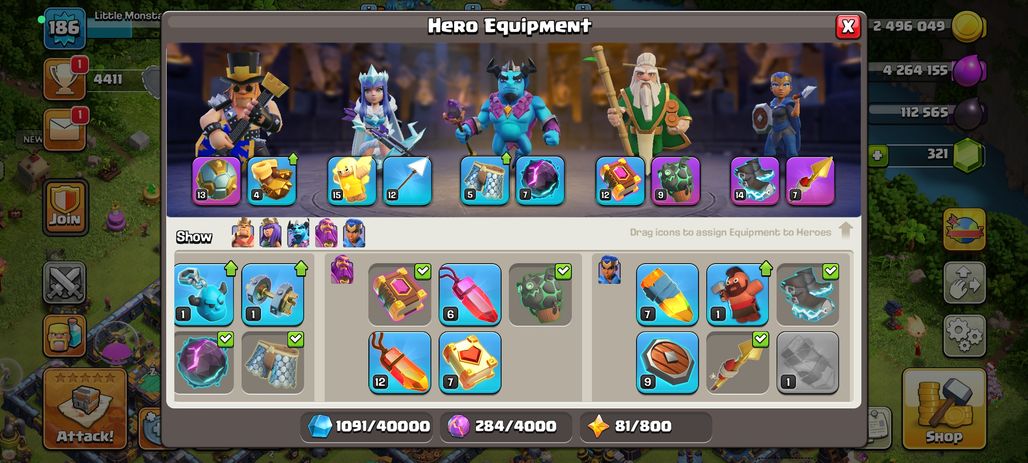Filter equipment by Barbarian King portrait
Viewport: 1028px width, 463px height.
click(243, 232)
